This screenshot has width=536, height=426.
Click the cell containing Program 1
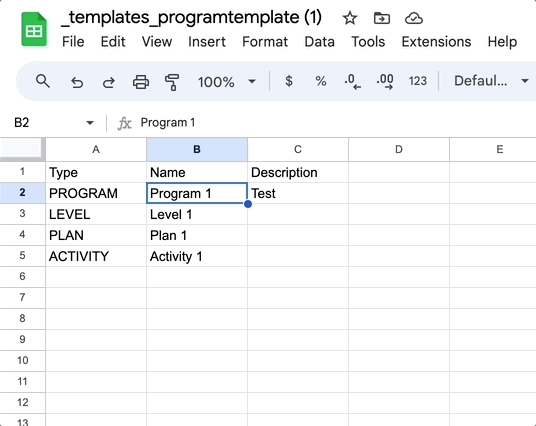197,193
